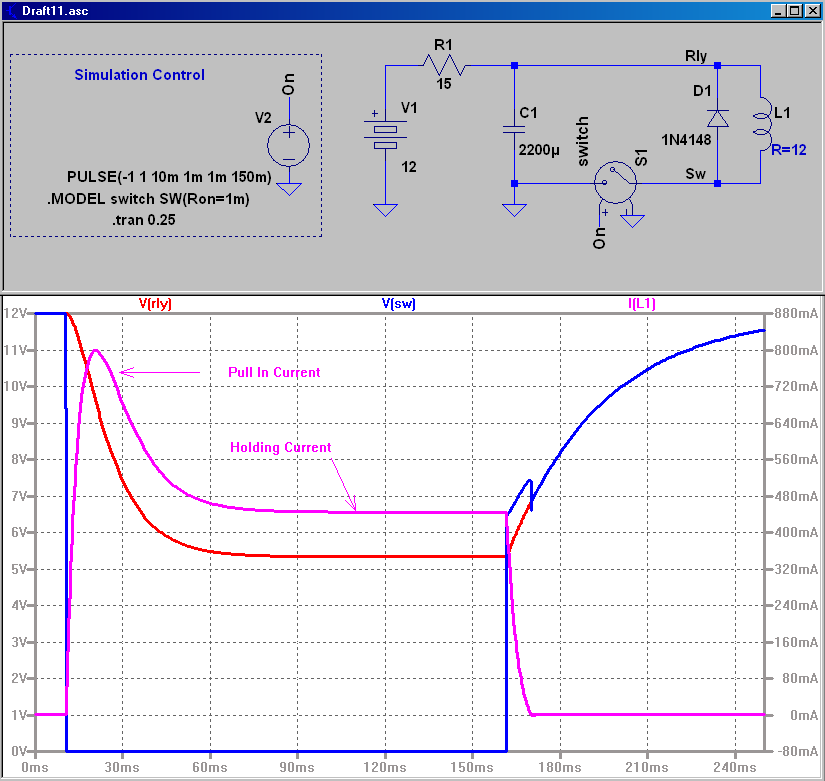Click the V2 voltage source symbol
The image size is (825, 781).
(x=288, y=145)
